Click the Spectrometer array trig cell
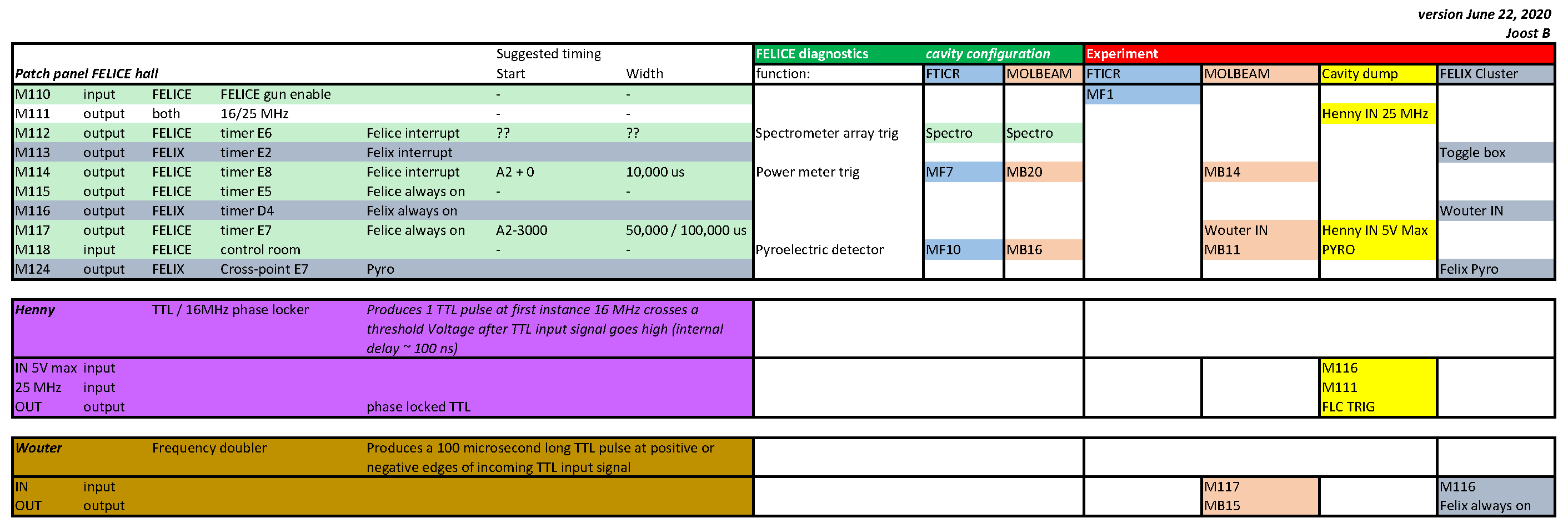Viewport: 1568px width, 518px height. [x=826, y=133]
